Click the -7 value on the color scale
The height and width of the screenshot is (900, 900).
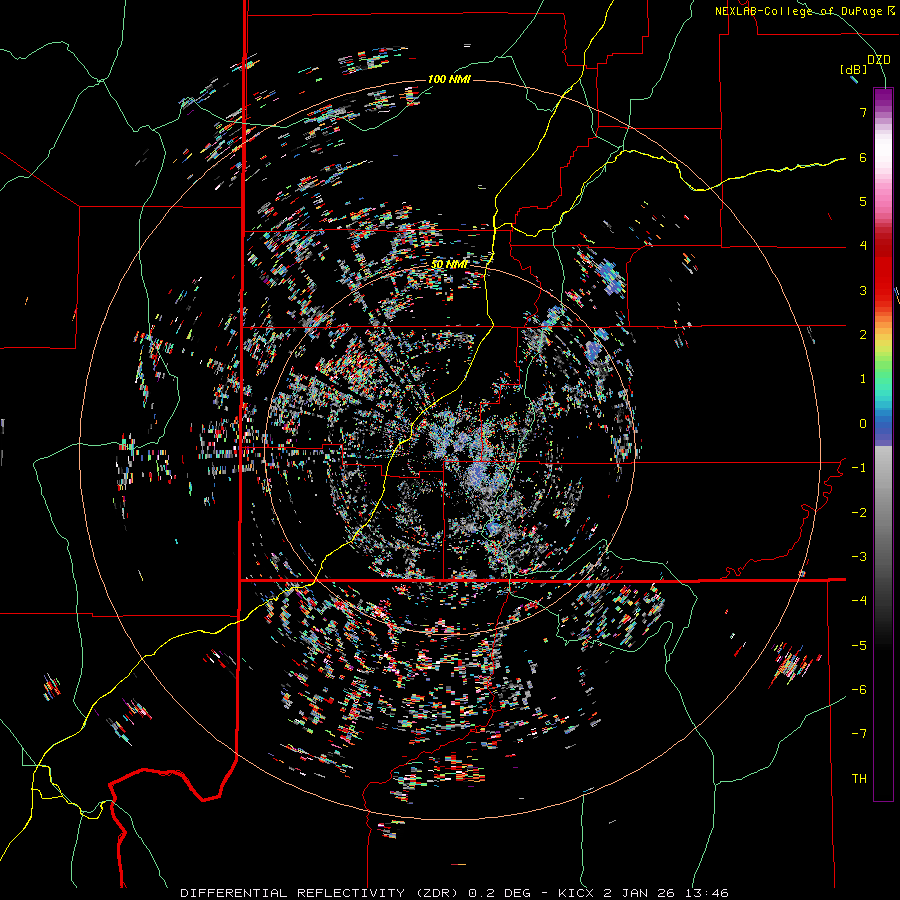(x=859, y=734)
